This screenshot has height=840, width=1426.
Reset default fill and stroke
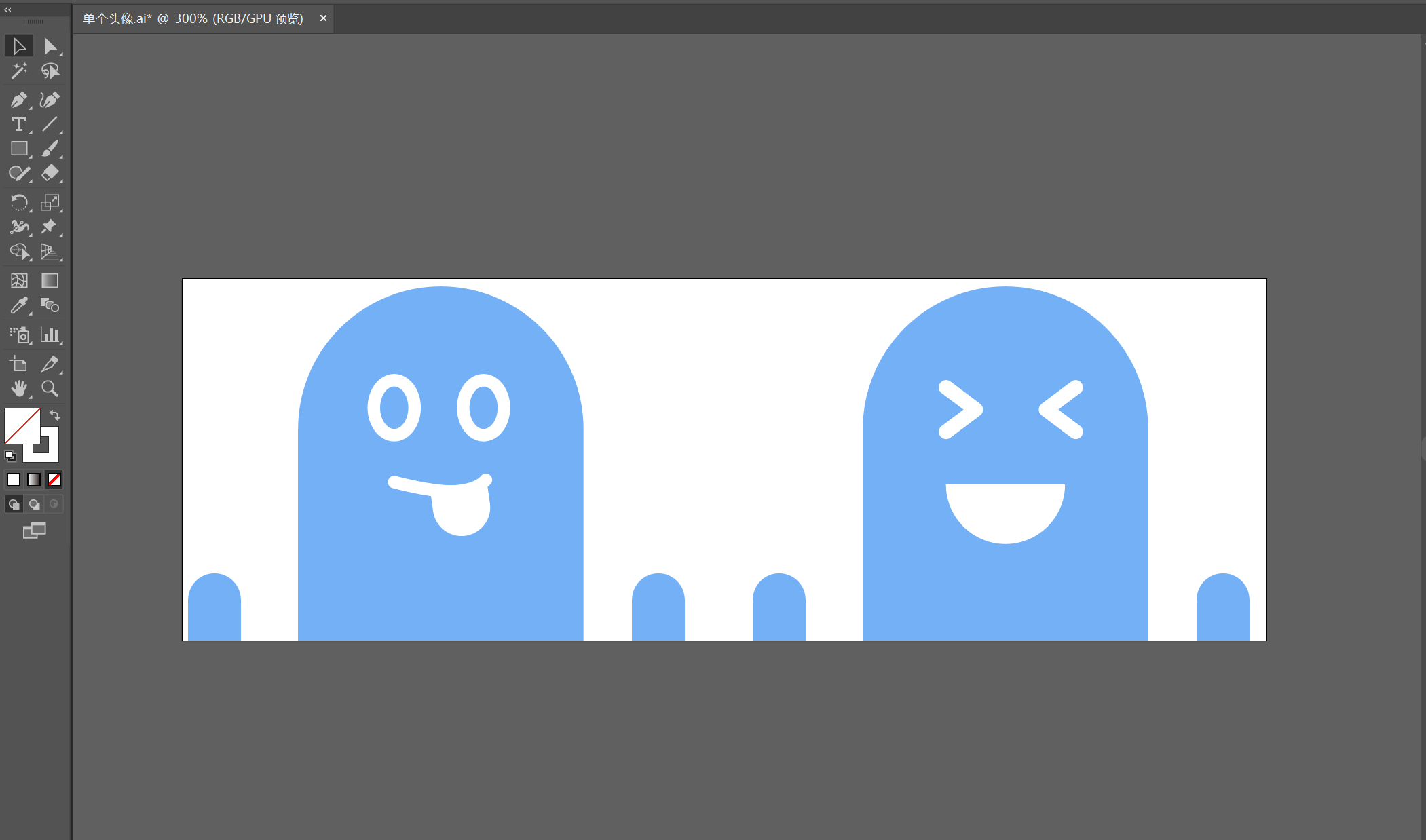[10, 455]
